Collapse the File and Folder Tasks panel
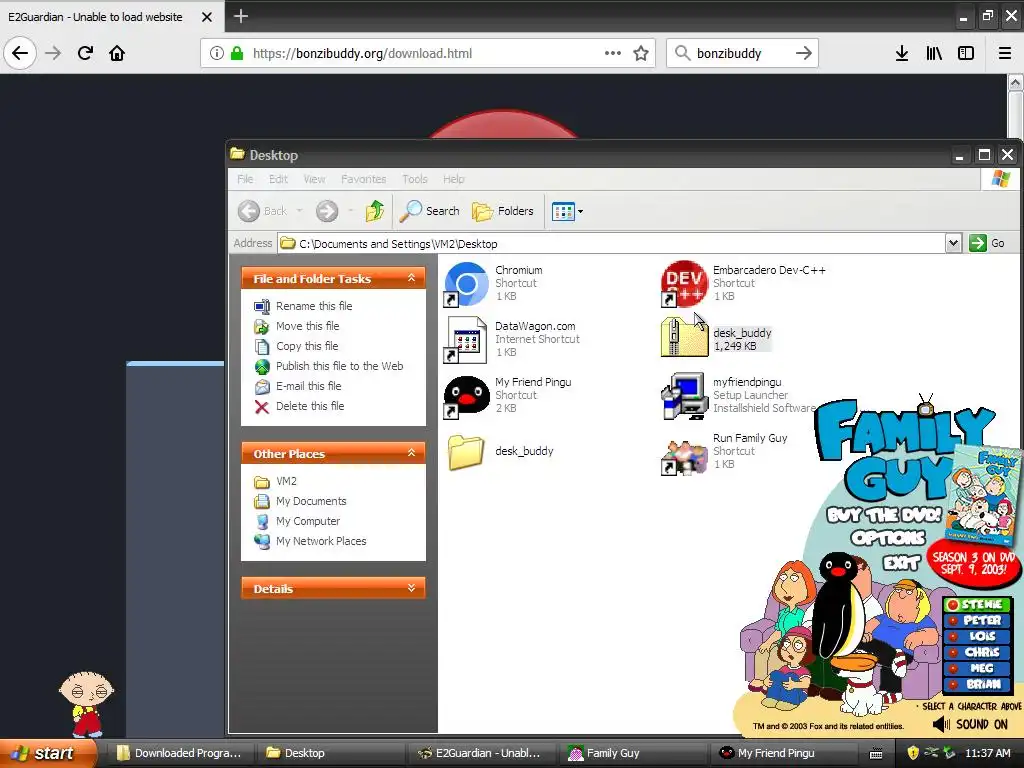 click(x=411, y=278)
